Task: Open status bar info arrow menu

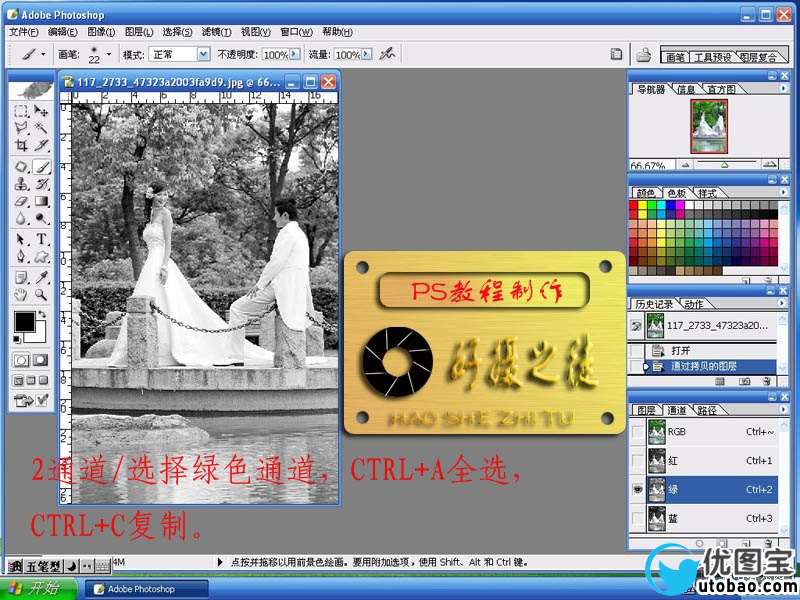Action: 220,562
